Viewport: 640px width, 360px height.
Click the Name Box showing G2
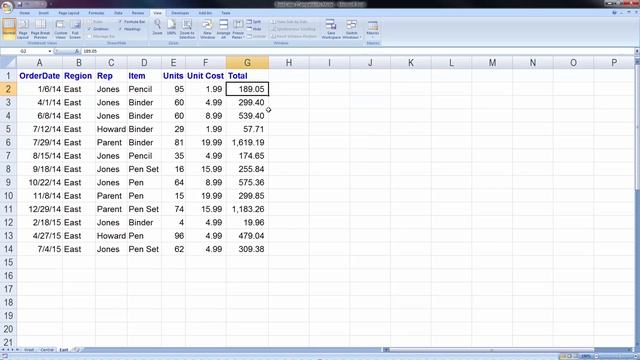[x=24, y=51]
